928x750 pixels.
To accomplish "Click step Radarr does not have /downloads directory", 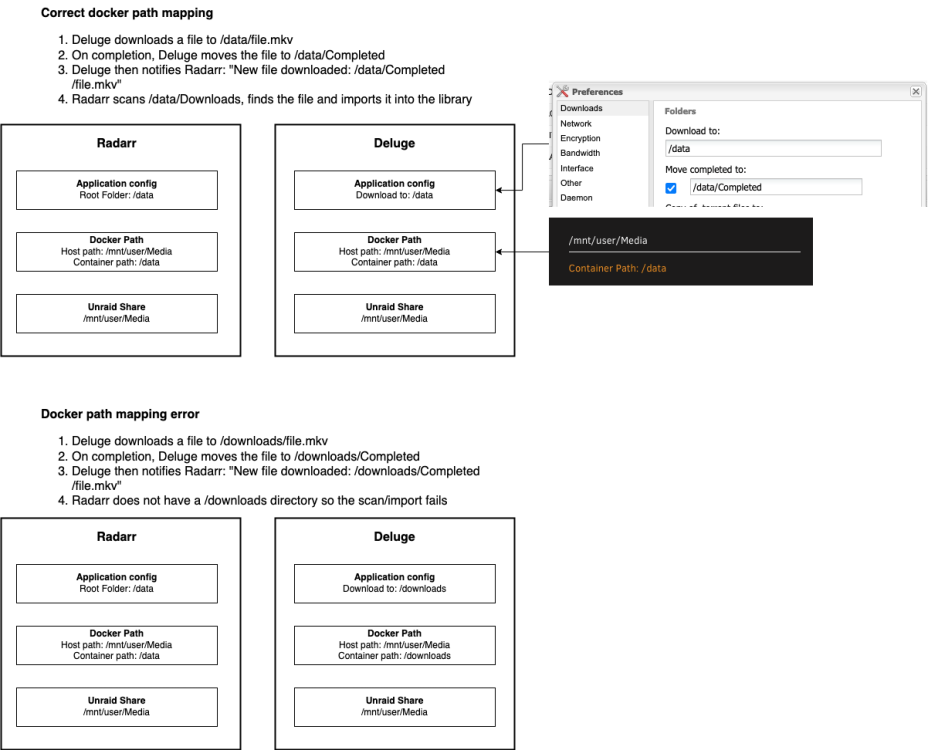I will point(252,500).
